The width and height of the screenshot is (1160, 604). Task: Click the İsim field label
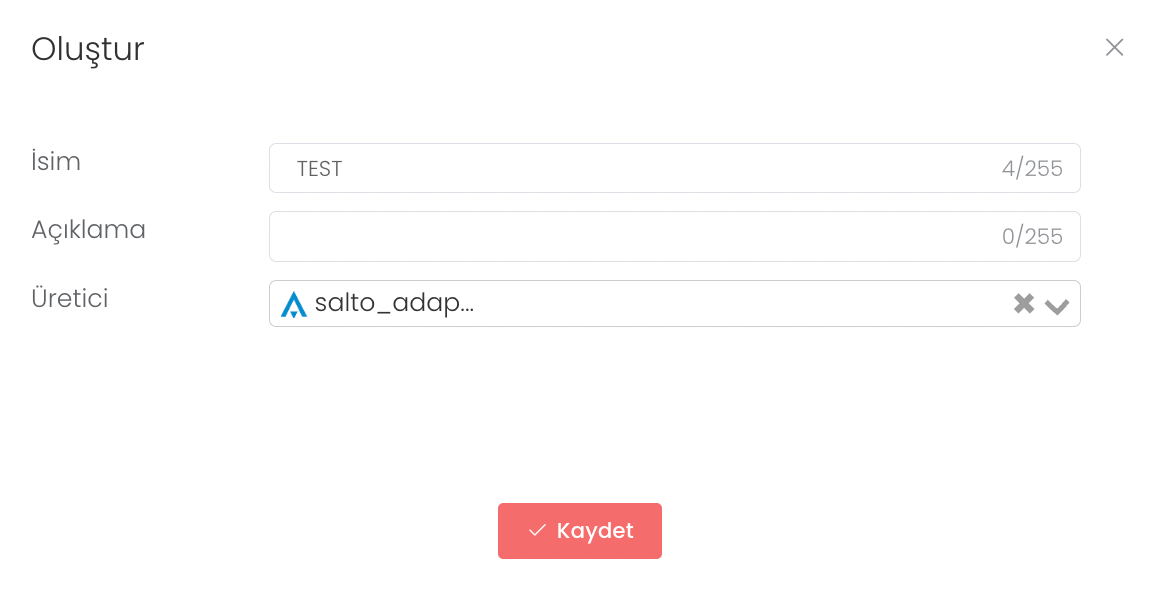56,162
